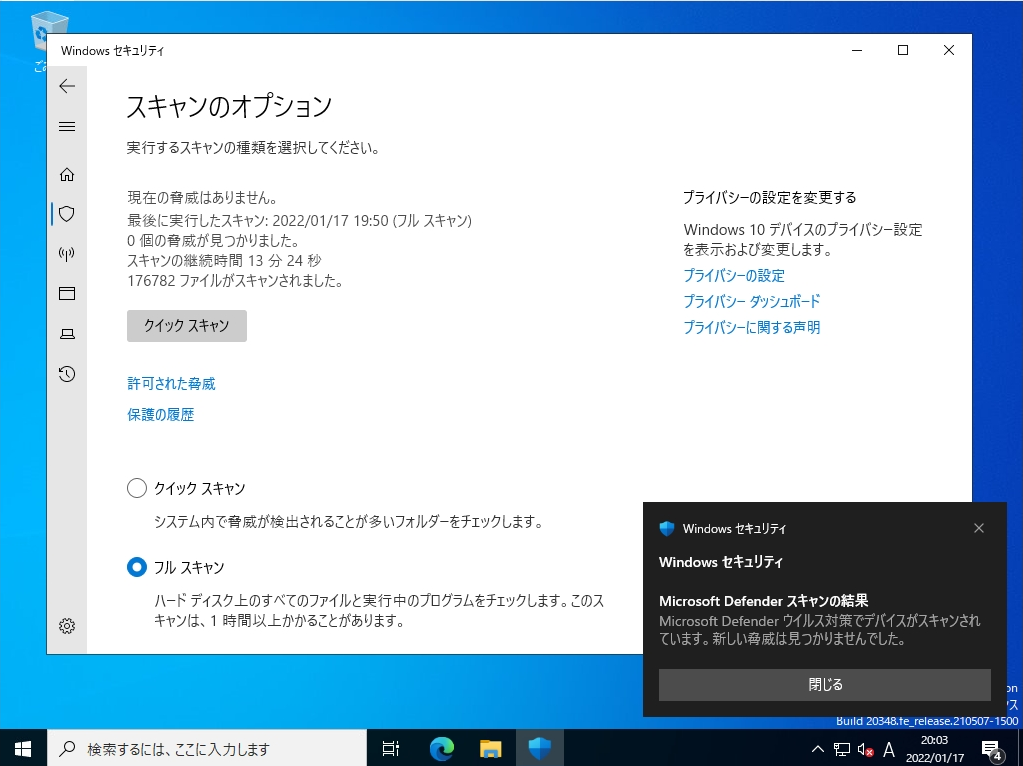Open File Explorer from taskbar

tap(491, 749)
